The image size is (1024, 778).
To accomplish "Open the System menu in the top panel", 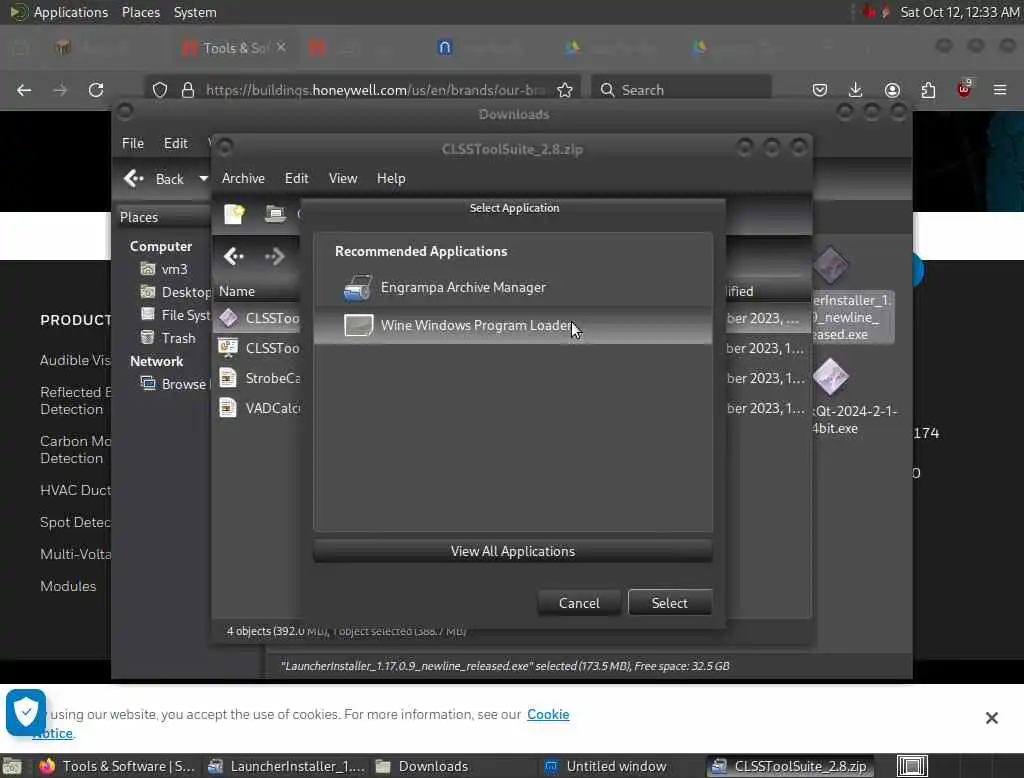I will [x=195, y=12].
